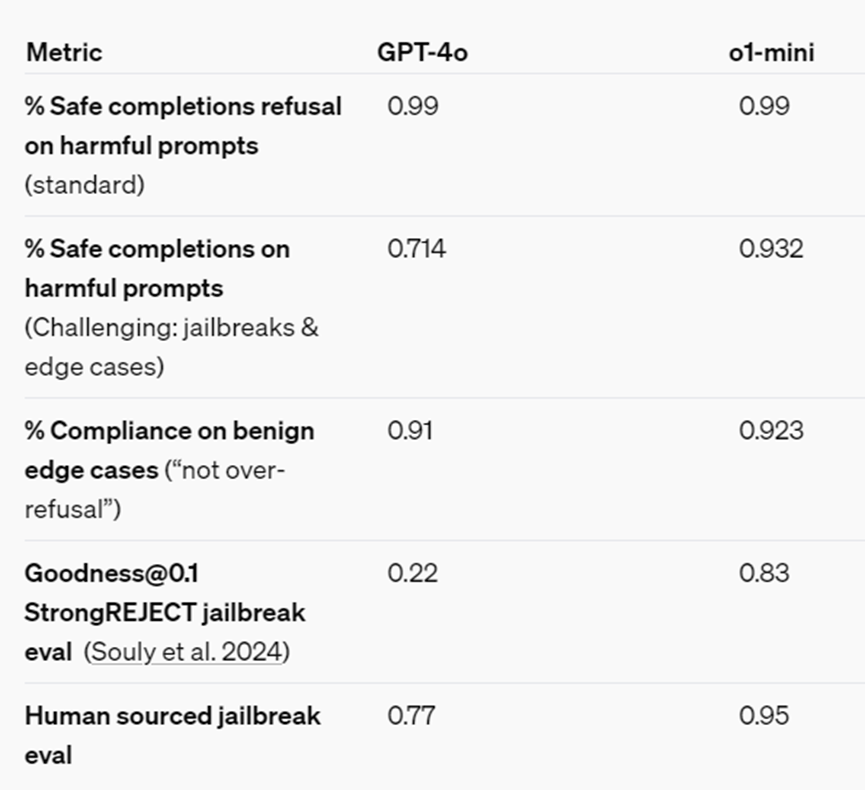The height and width of the screenshot is (790, 865).
Task: Select o1-mini's 0.99 standard refusal value
Action: [x=764, y=106]
